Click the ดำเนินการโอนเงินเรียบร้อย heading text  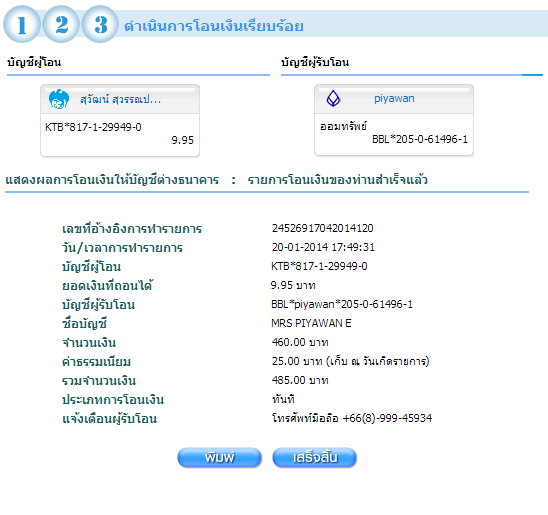coord(214,26)
